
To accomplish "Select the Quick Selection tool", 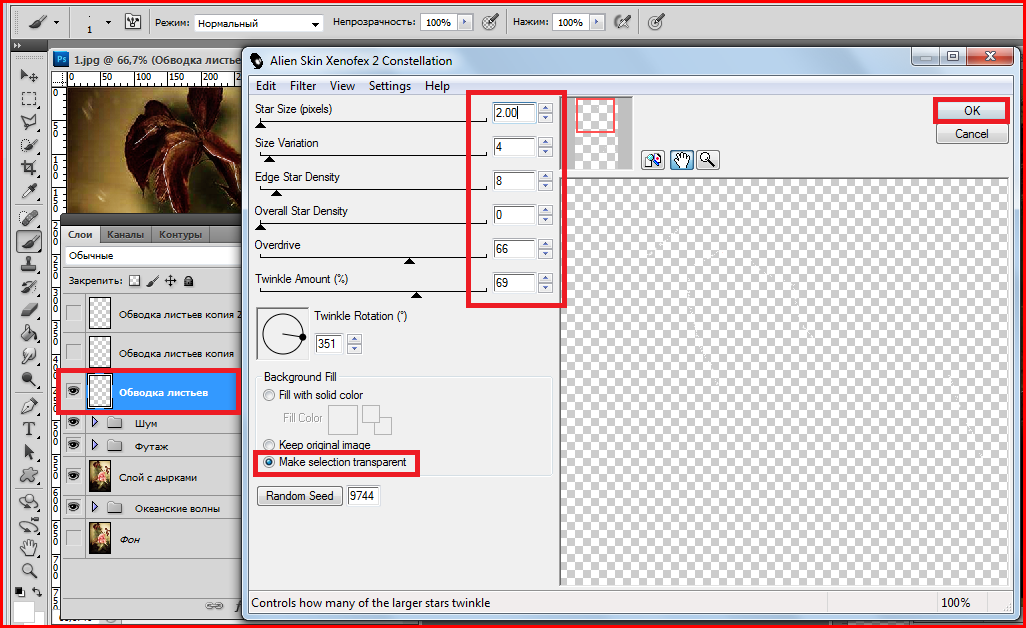I will (29, 145).
